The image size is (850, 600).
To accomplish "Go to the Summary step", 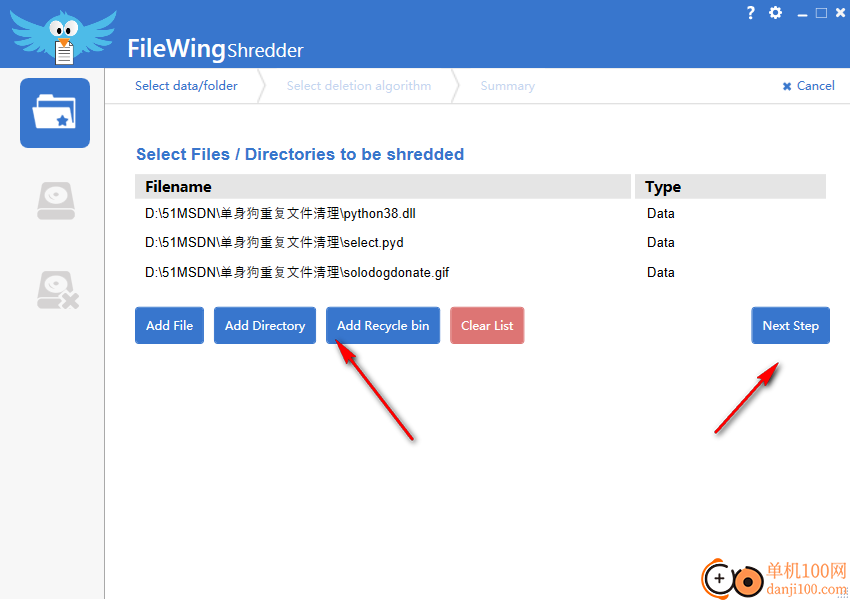I will point(507,86).
